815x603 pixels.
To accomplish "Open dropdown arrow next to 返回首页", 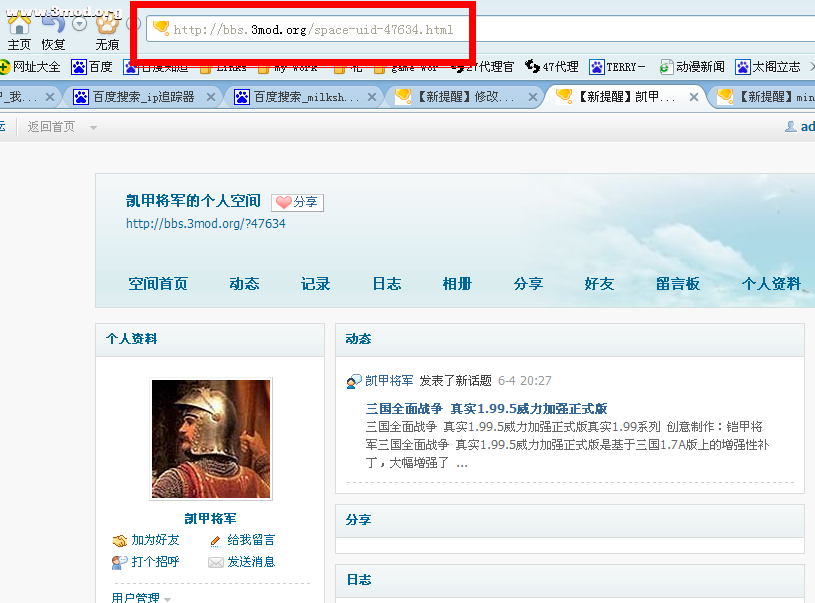I will pyautogui.click(x=94, y=127).
